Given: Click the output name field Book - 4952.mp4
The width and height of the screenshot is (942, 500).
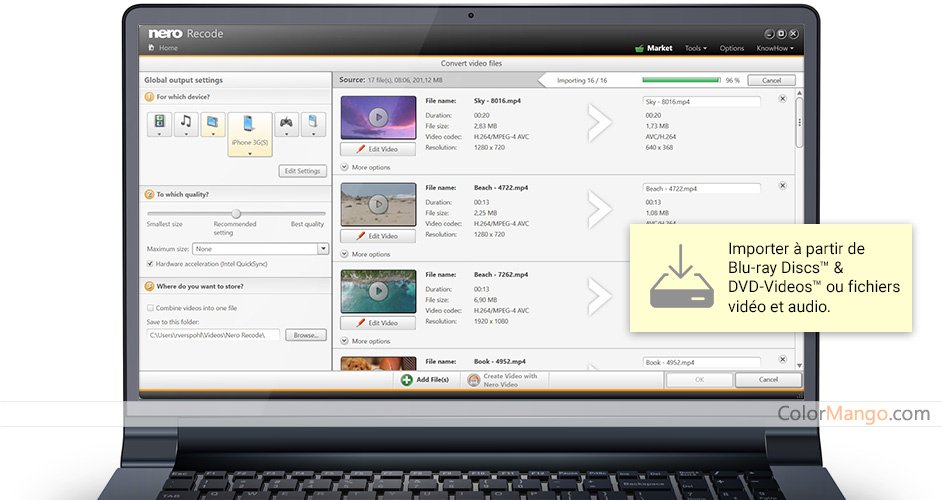Looking at the screenshot, I should coord(702,362).
